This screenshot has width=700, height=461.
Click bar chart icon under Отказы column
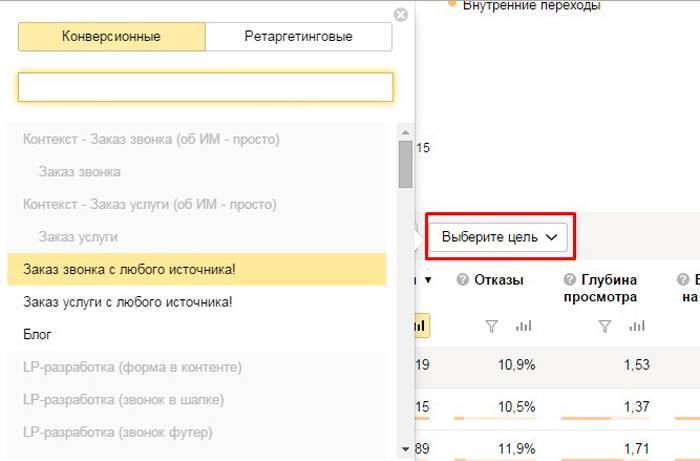[523, 326]
